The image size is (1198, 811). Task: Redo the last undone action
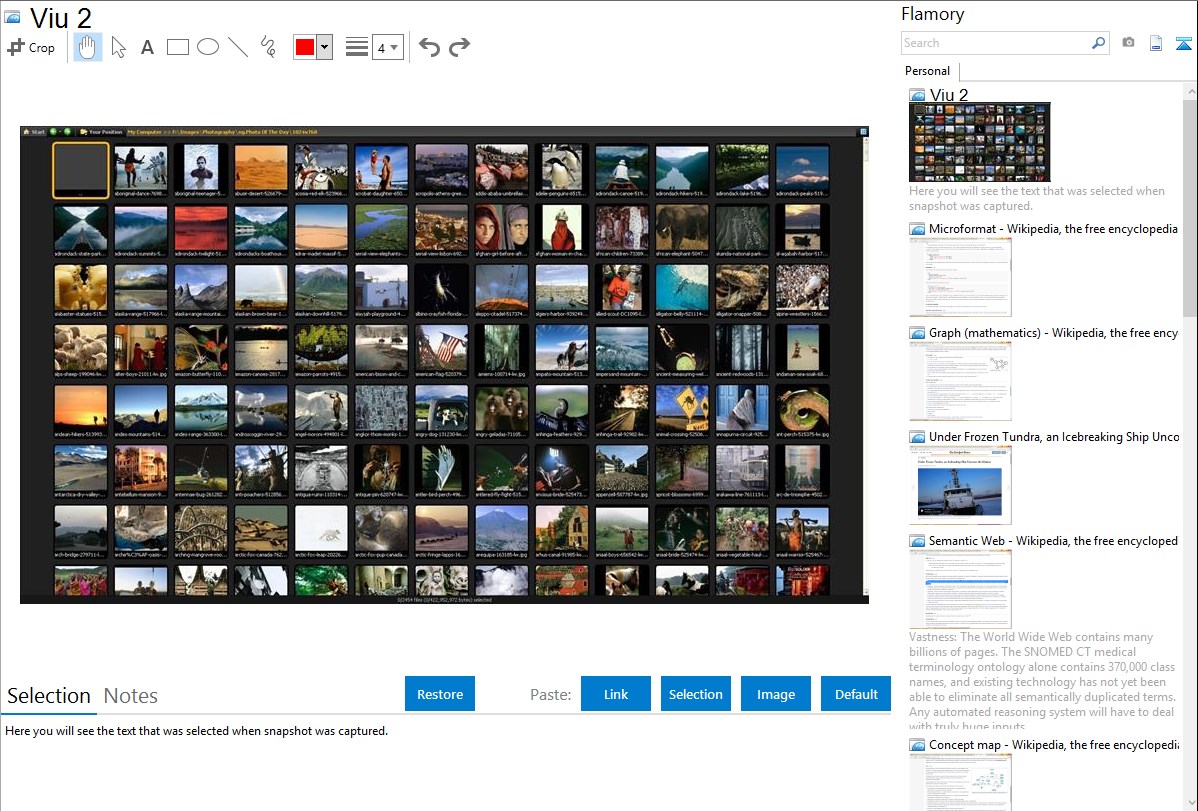(x=459, y=47)
